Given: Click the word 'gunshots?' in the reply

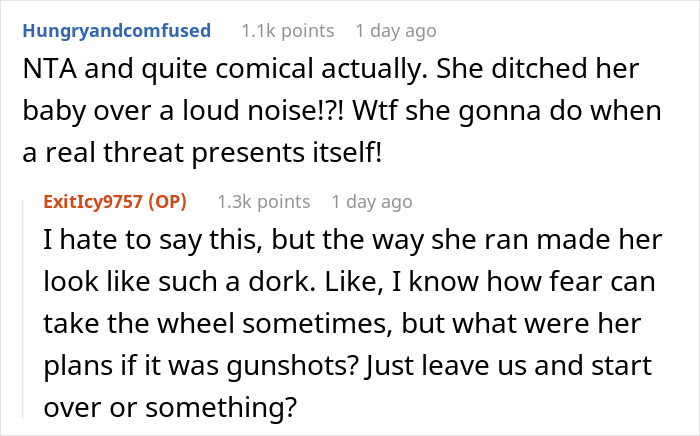Looking at the screenshot, I should [x=293, y=365].
